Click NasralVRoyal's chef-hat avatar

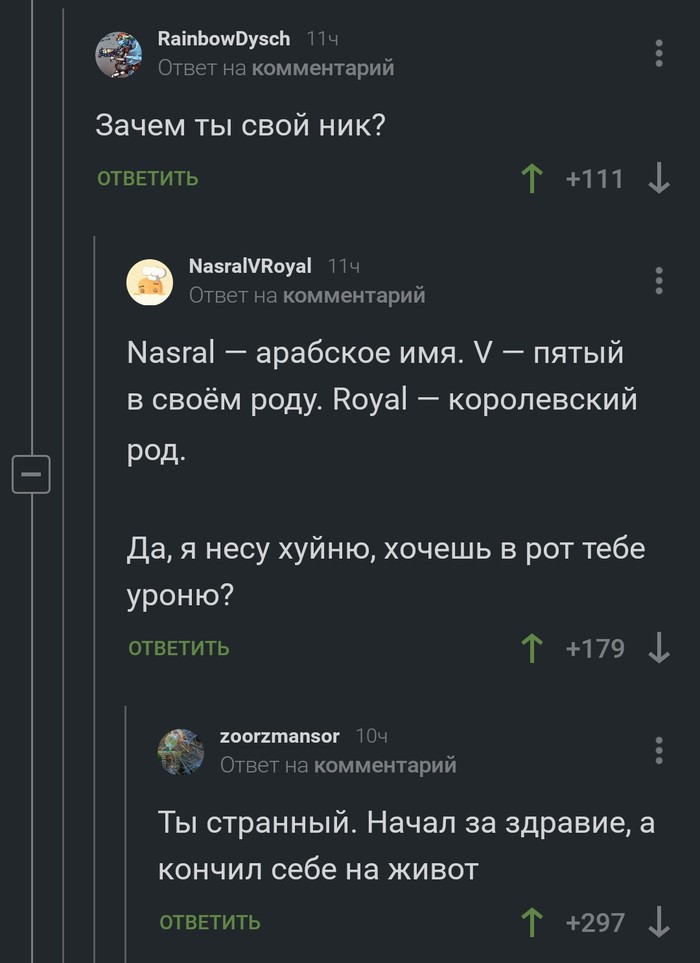(x=151, y=281)
